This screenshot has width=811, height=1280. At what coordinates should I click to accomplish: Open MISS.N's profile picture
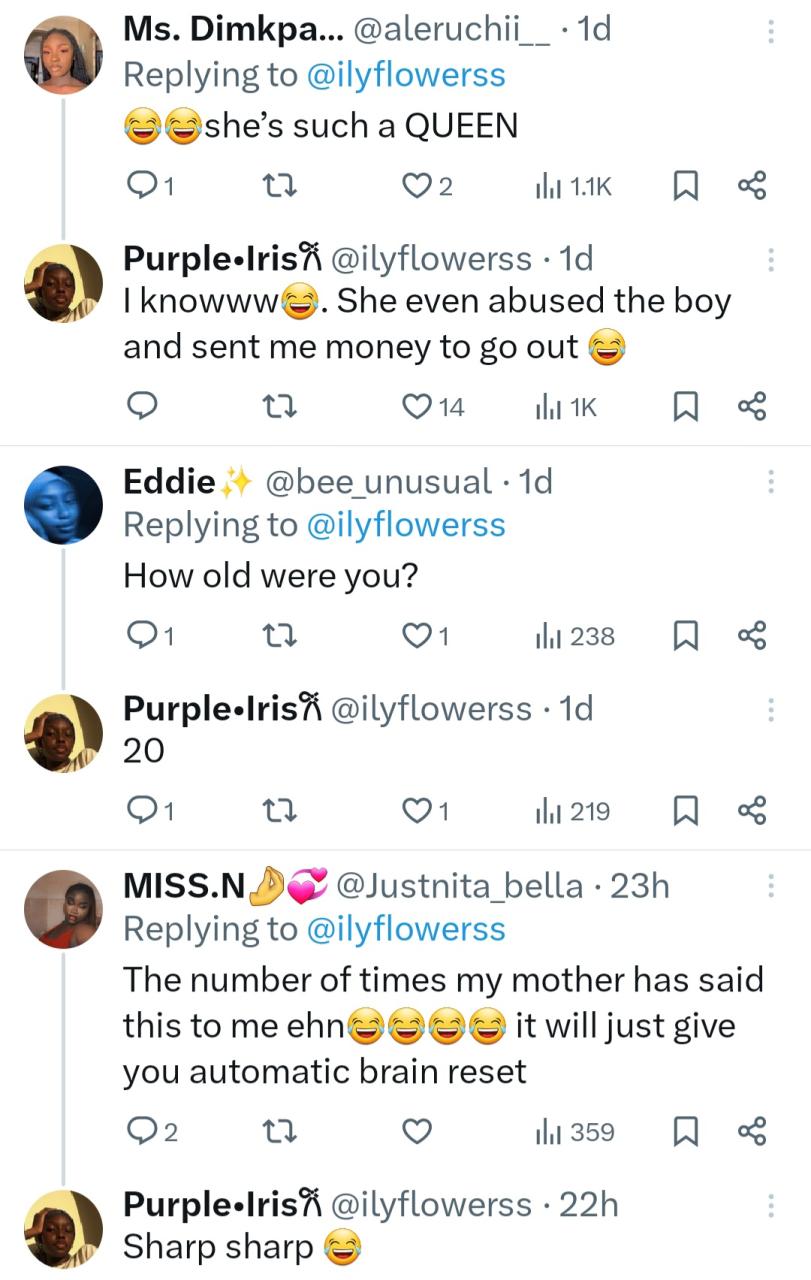[63, 908]
